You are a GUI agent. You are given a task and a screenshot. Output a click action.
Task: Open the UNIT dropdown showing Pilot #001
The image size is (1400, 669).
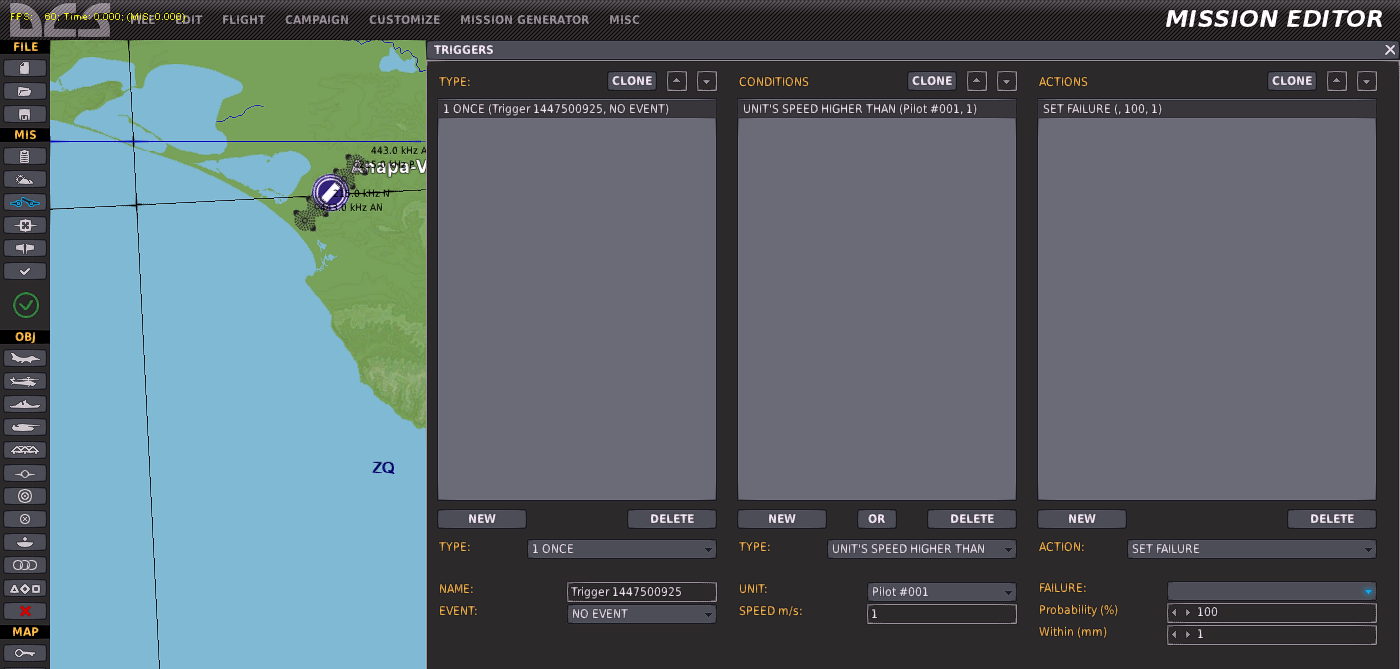click(x=942, y=592)
